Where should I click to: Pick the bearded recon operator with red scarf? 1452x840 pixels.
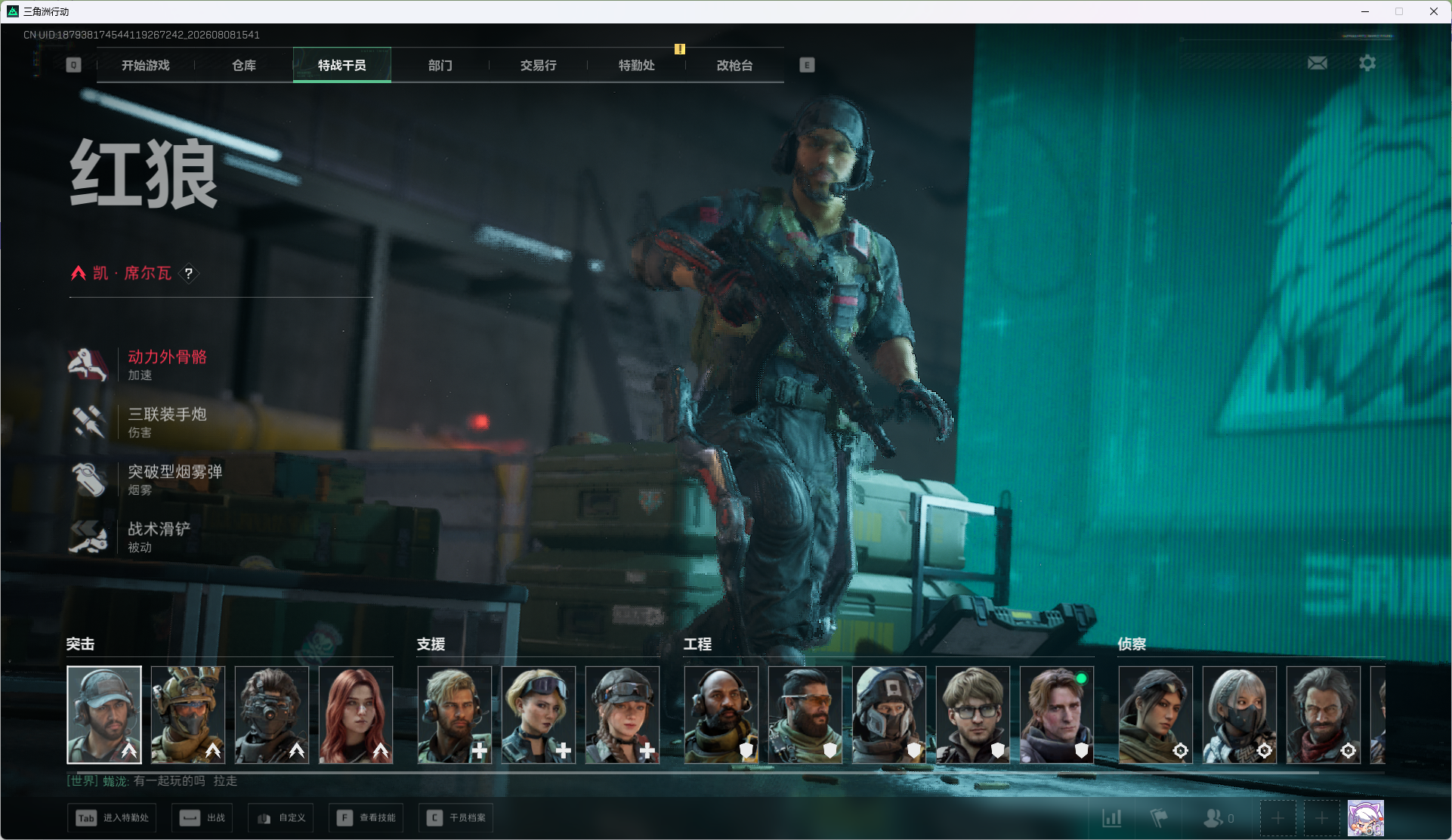point(1324,715)
